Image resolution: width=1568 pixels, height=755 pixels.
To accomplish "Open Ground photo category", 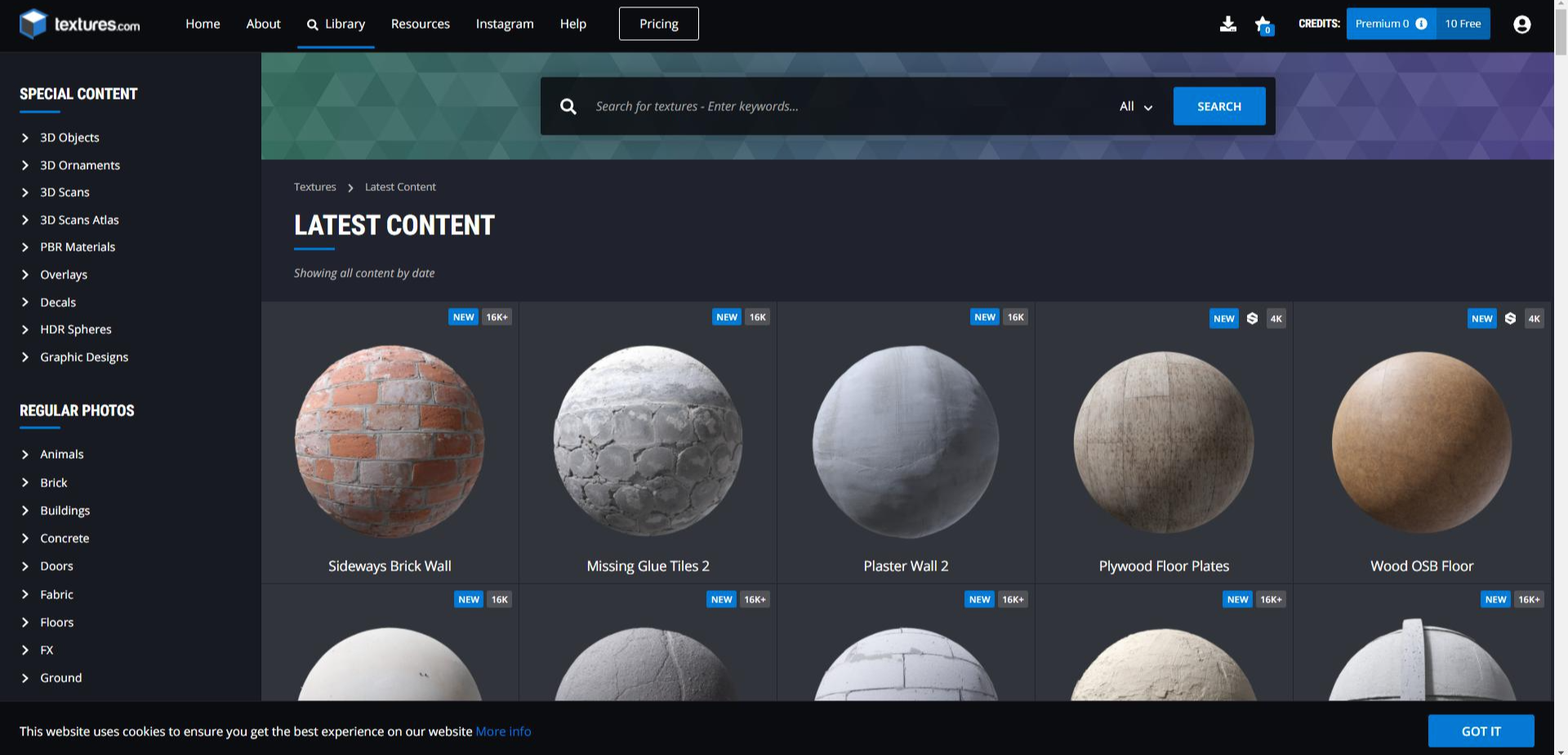I will click(x=61, y=677).
